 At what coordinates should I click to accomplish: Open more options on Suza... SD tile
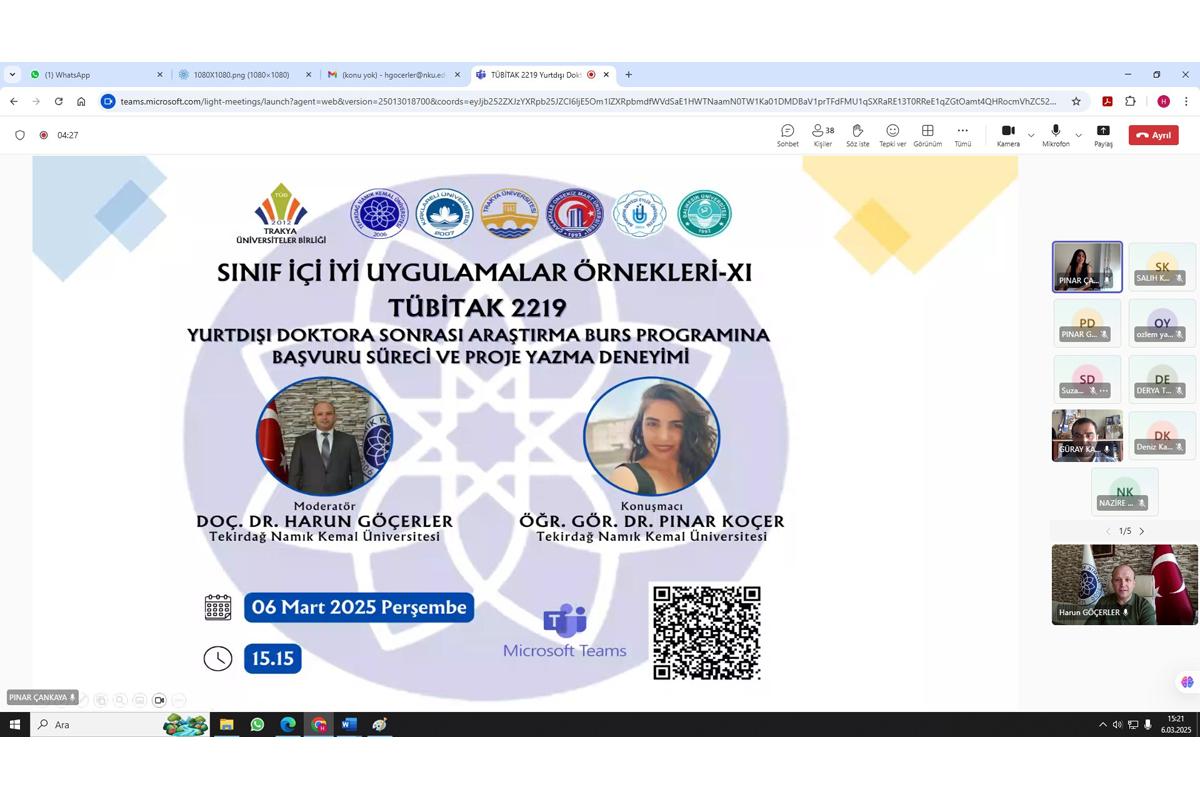point(1103,391)
